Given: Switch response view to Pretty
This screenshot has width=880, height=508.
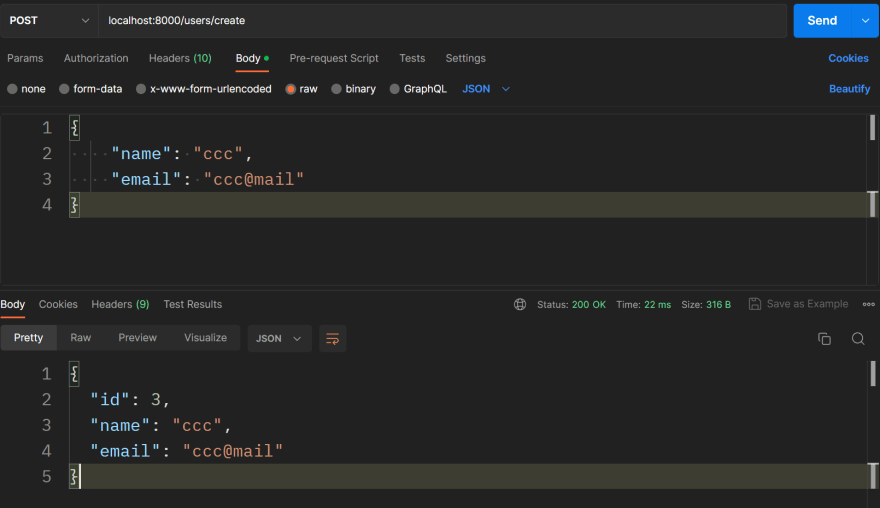Looking at the screenshot, I should [28, 337].
